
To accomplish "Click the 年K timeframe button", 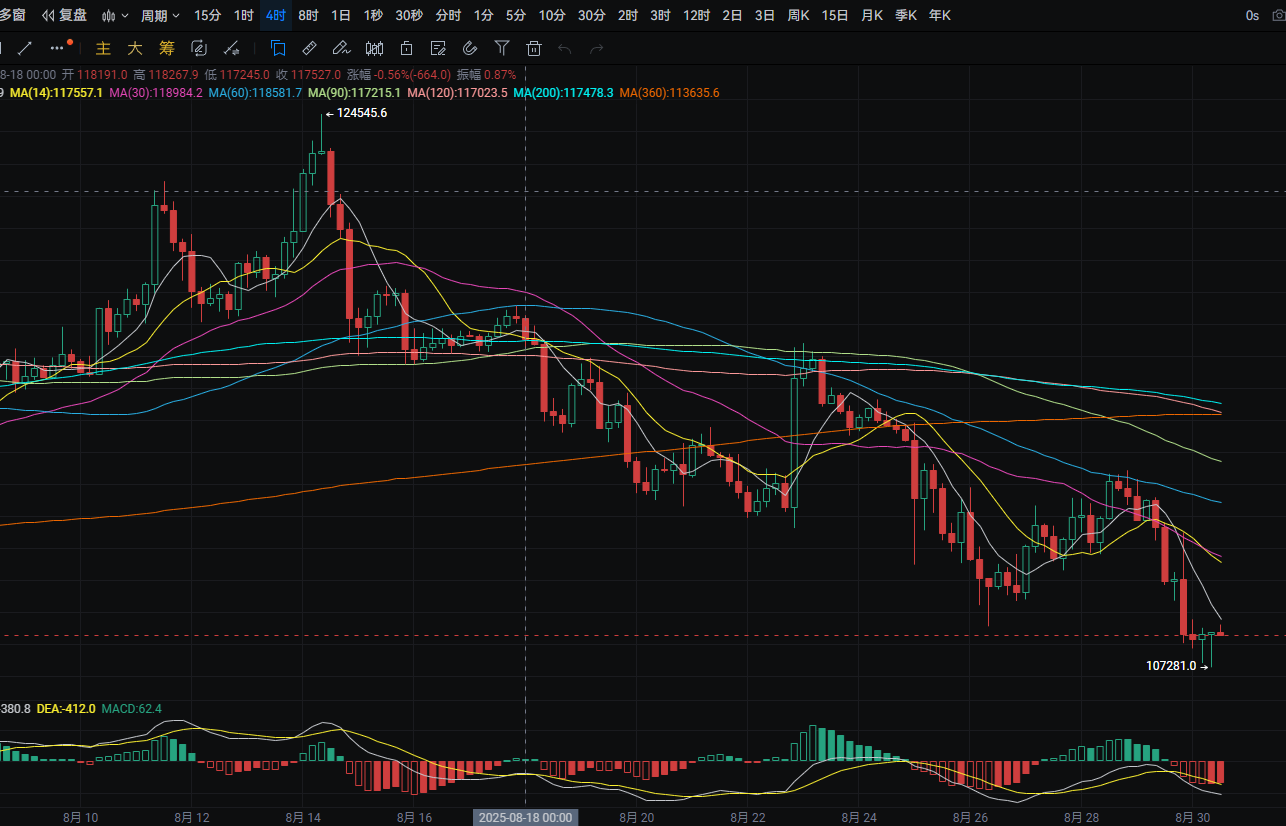I will coord(940,15).
